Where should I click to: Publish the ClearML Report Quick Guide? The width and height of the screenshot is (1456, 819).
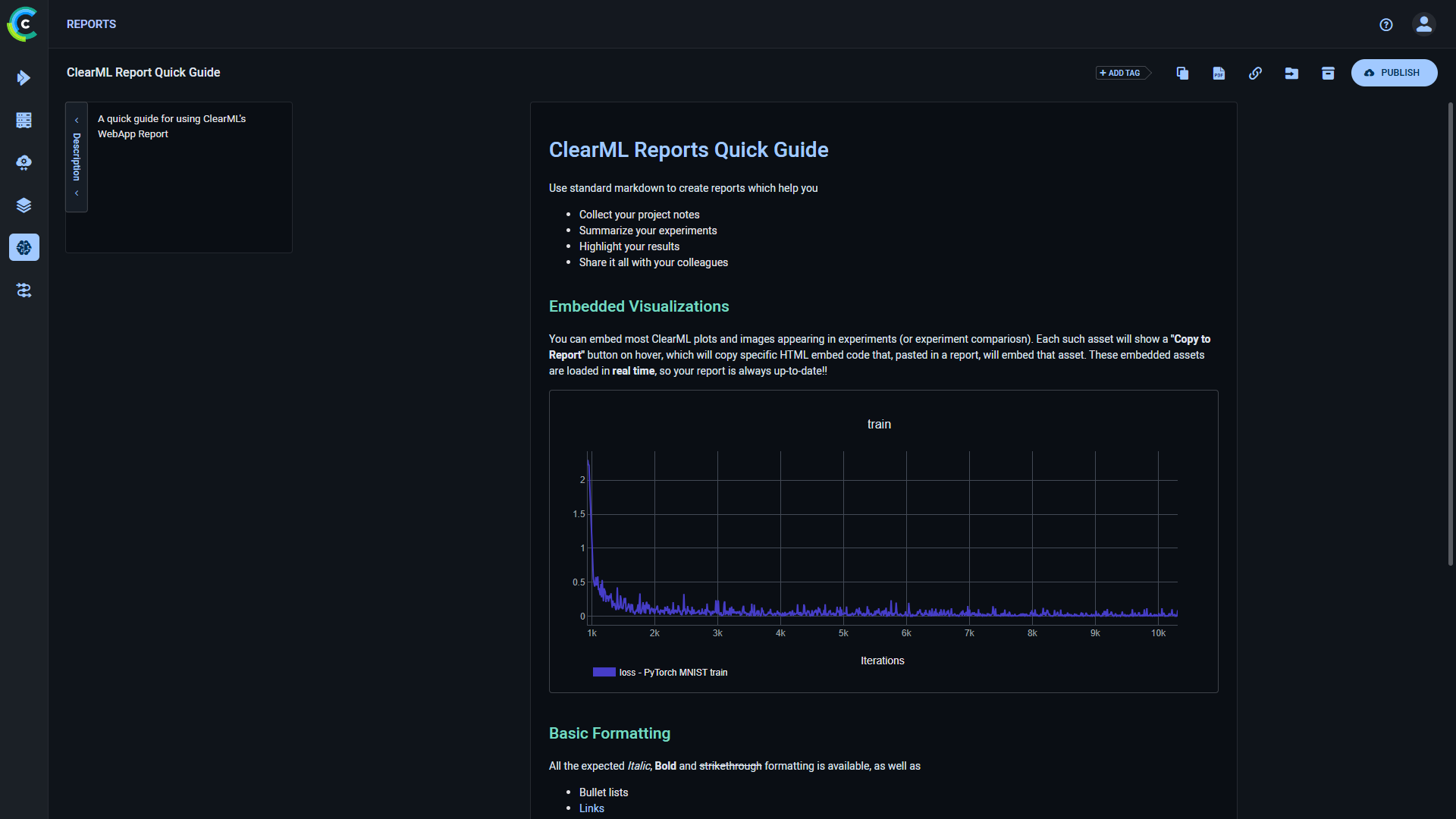click(x=1395, y=73)
